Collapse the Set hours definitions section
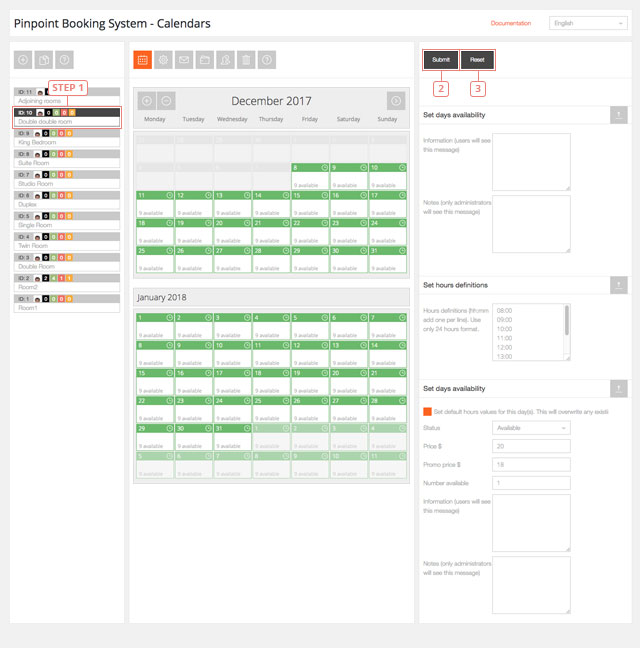 pos(619,285)
